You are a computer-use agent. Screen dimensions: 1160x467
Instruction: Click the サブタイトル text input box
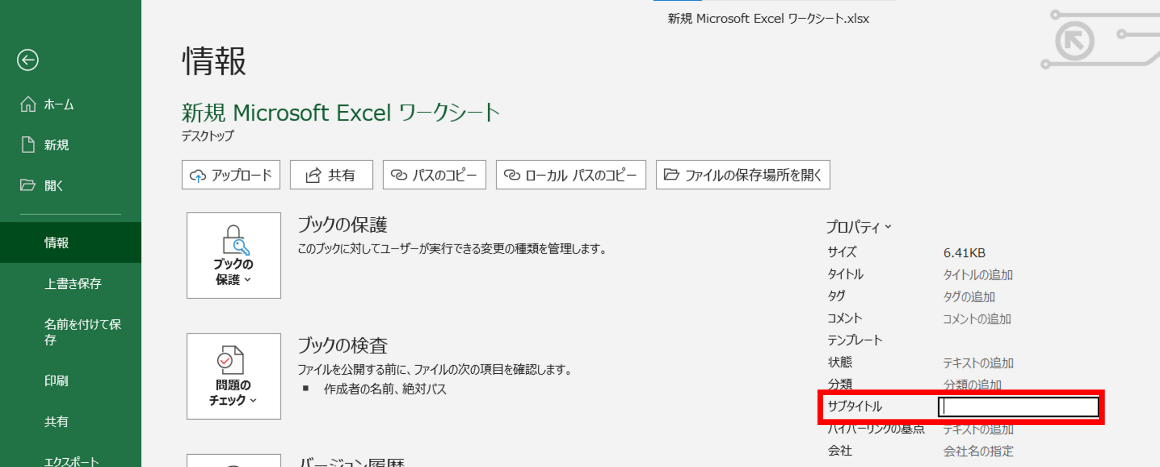(x=1018, y=407)
